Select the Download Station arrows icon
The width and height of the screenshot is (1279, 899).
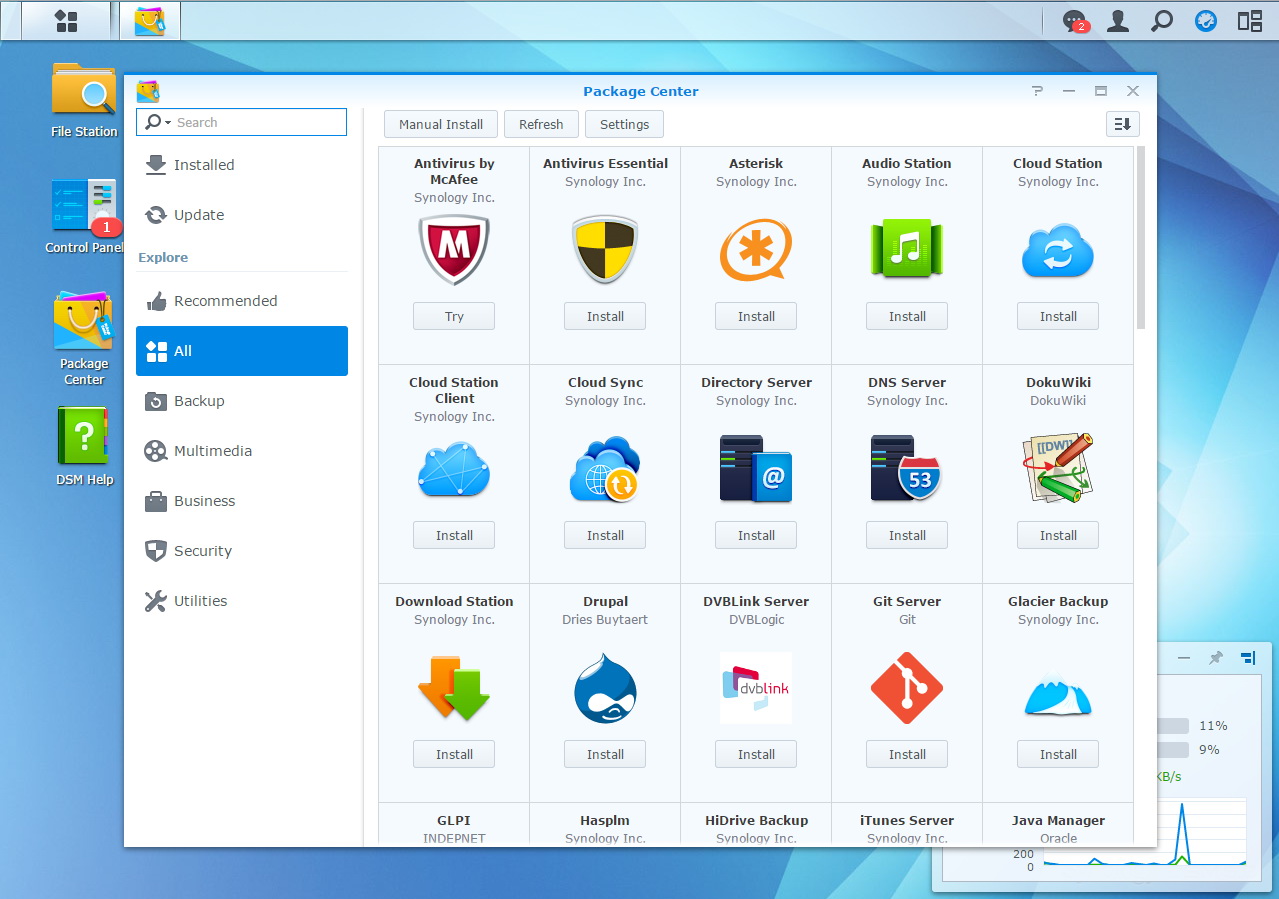click(454, 688)
